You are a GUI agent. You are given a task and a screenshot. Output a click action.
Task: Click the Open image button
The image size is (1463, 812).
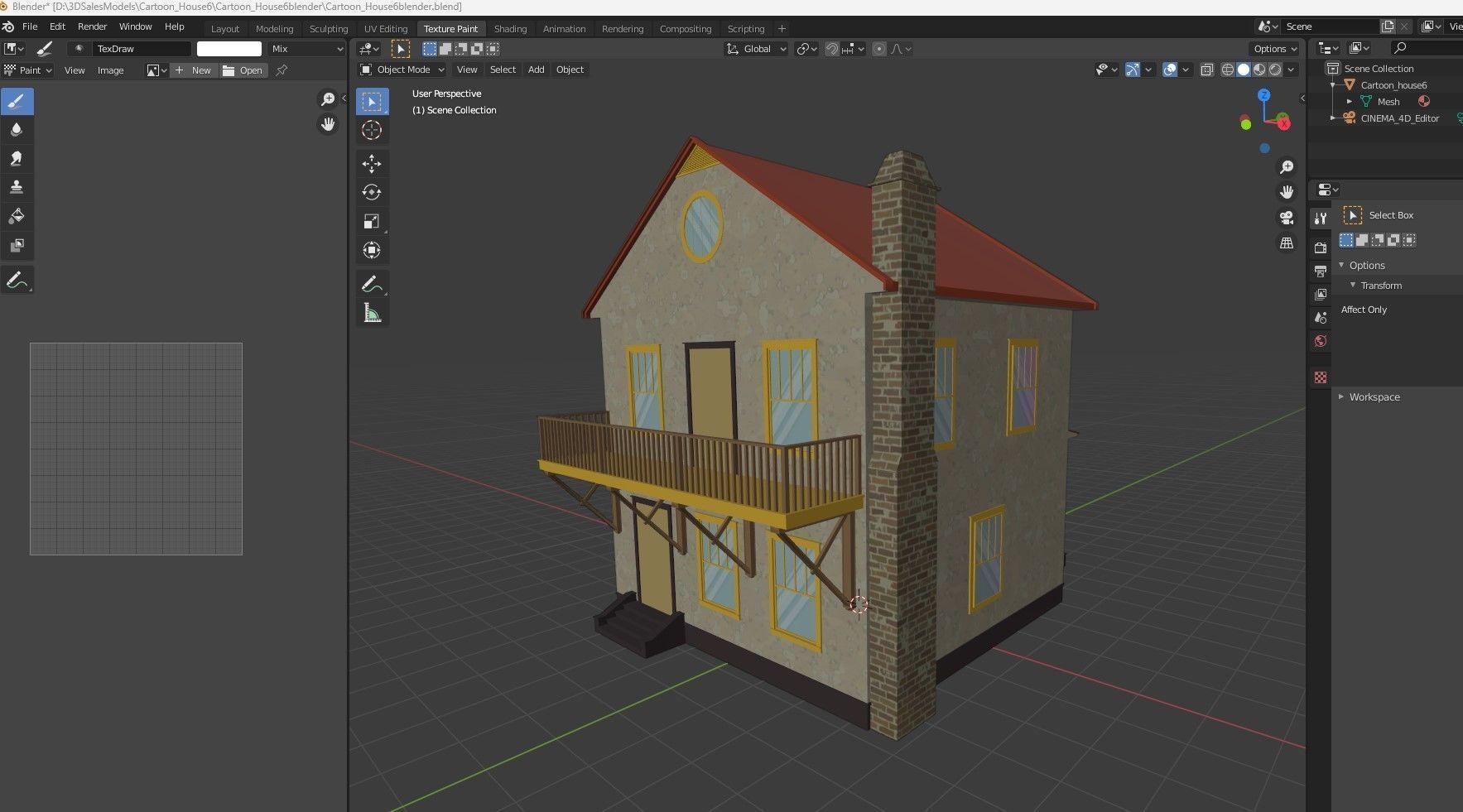243,70
